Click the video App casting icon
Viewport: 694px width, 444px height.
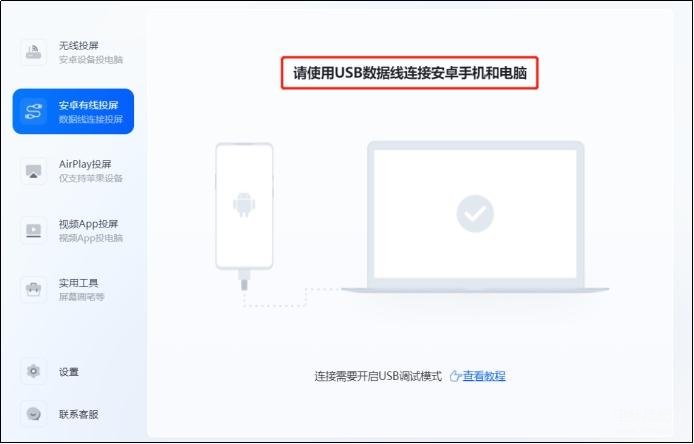click(x=34, y=230)
